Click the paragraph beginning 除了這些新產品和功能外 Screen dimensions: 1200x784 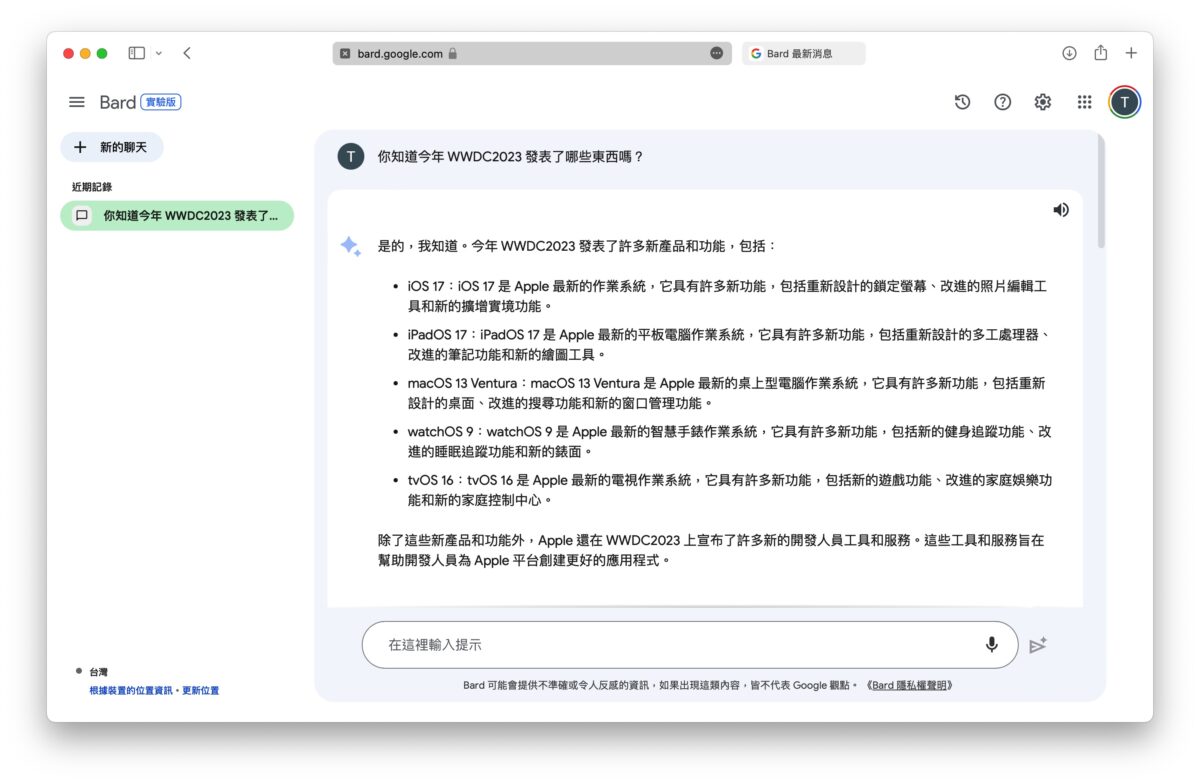coord(711,550)
